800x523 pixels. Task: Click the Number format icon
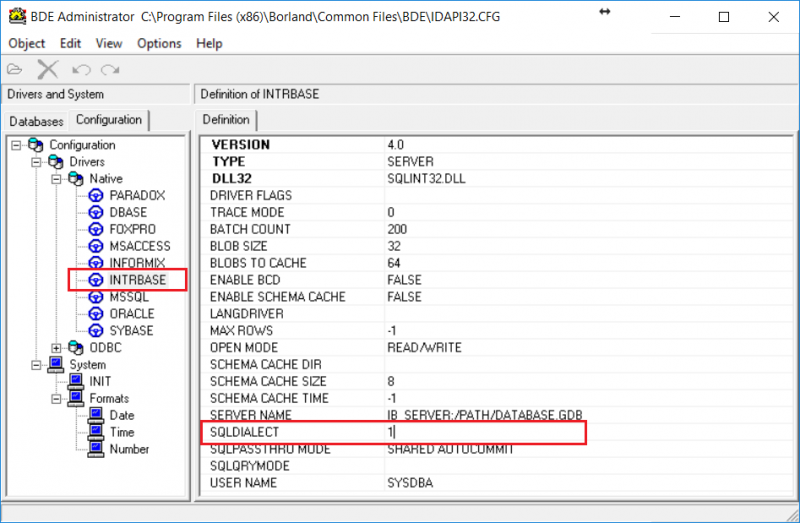(x=95, y=449)
